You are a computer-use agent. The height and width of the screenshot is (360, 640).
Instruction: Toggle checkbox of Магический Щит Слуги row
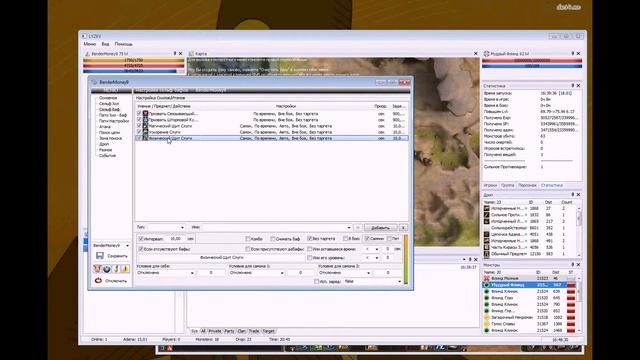[x=139, y=126]
